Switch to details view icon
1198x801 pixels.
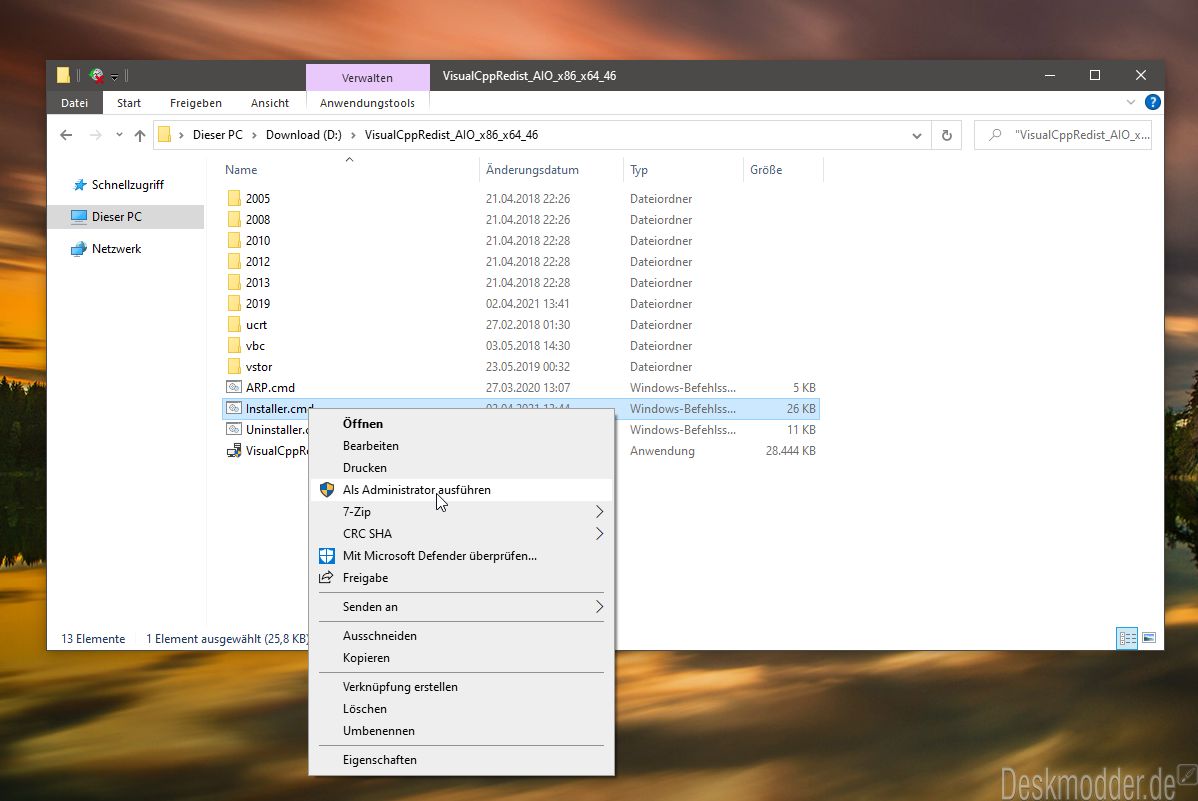(1127, 638)
